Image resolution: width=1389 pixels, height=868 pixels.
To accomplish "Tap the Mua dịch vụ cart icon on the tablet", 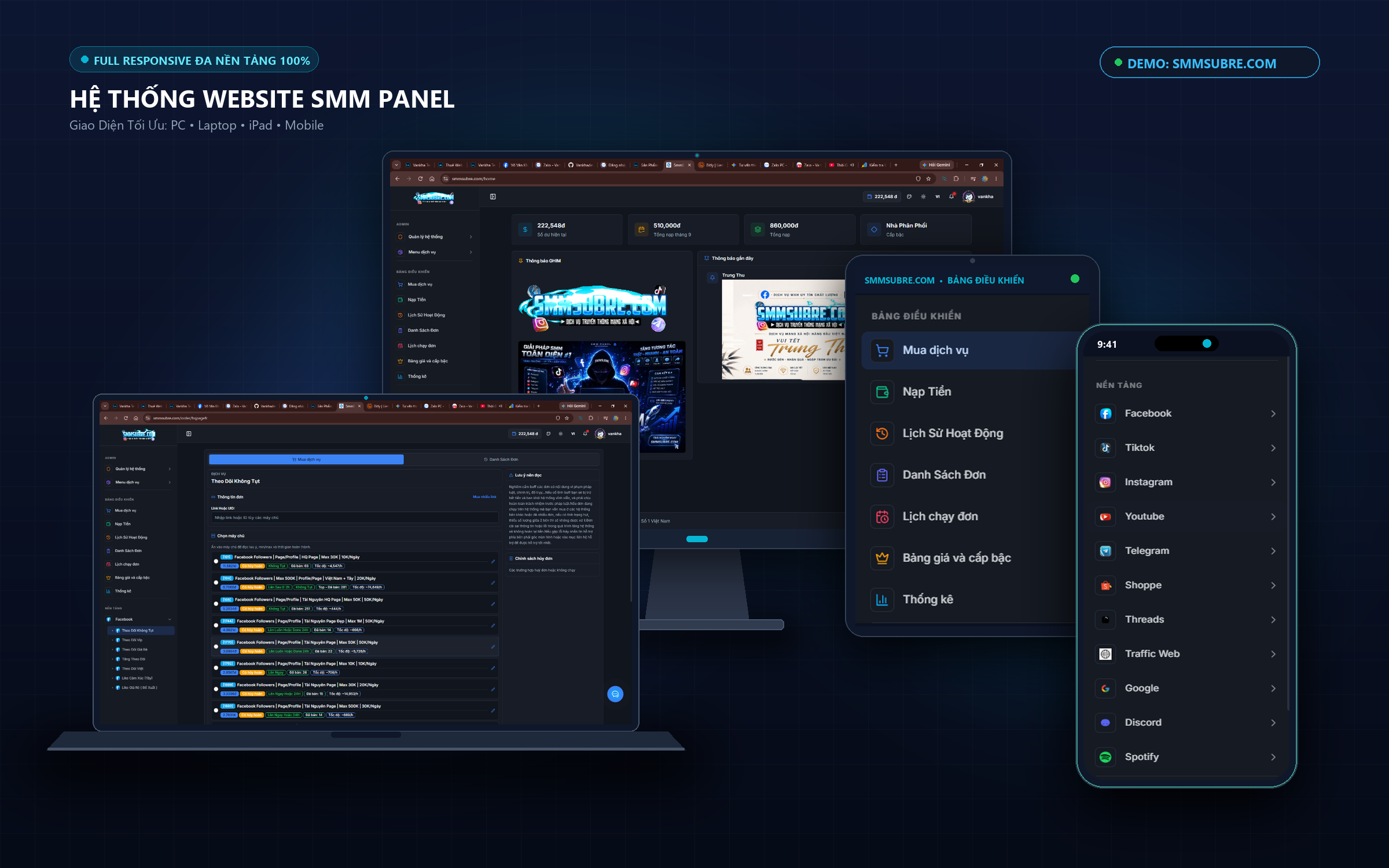I will click(882, 350).
